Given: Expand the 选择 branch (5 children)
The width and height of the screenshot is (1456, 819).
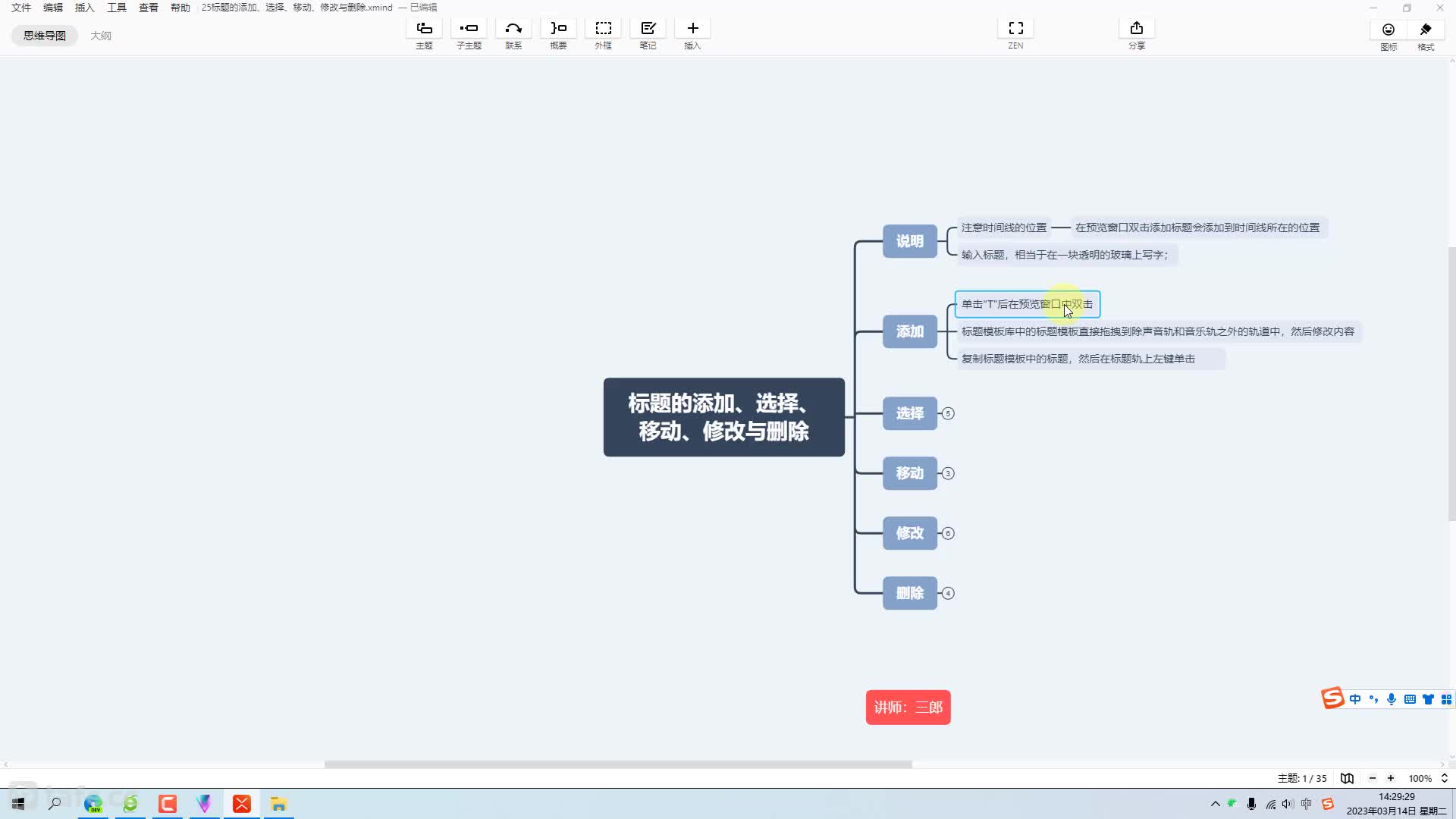Looking at the screenshot, I should (948, 413).
